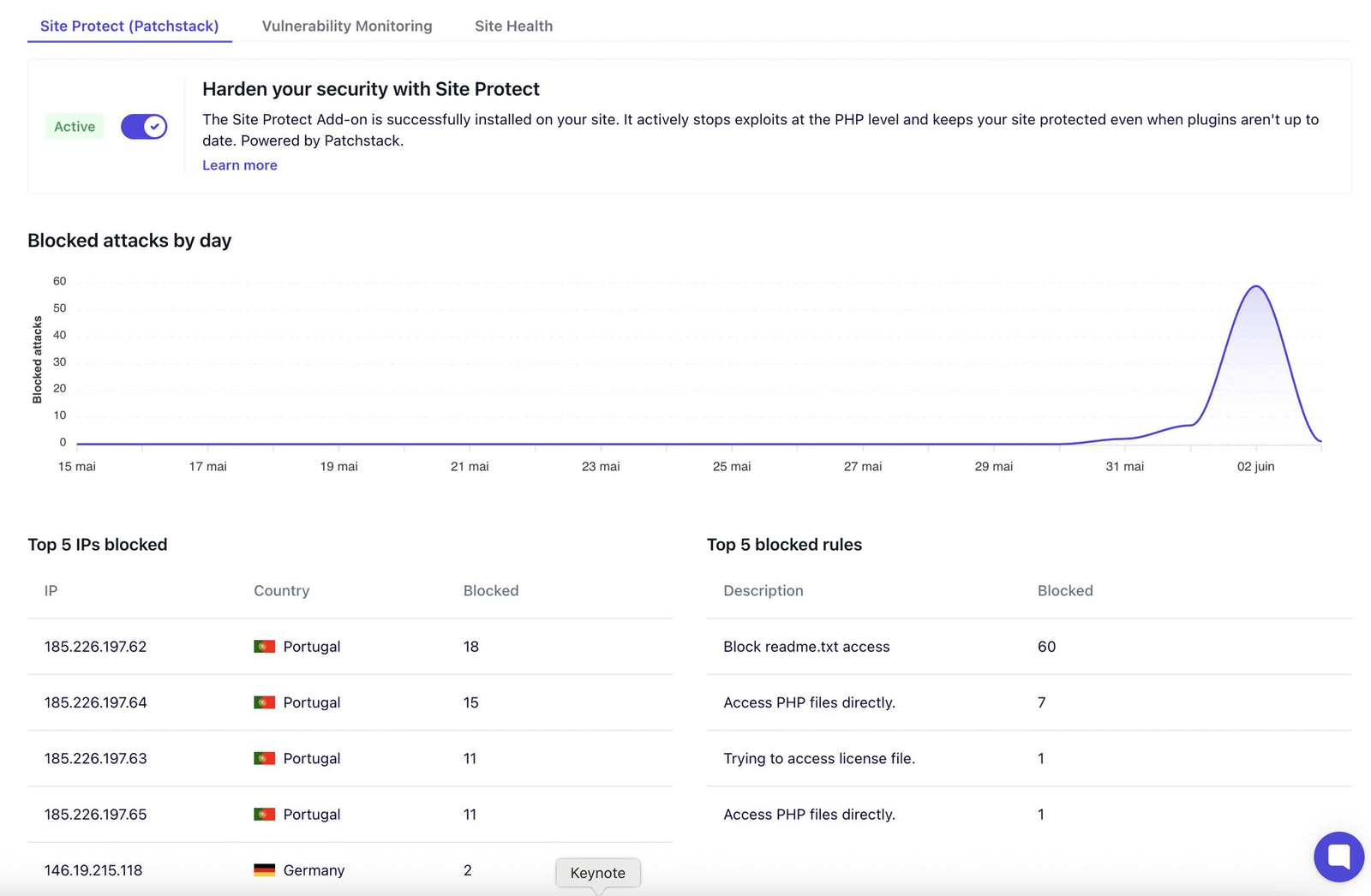Open the chat support bubble icon
This screenshot has width=1371, height=896.
click(x=1338, y=857)
